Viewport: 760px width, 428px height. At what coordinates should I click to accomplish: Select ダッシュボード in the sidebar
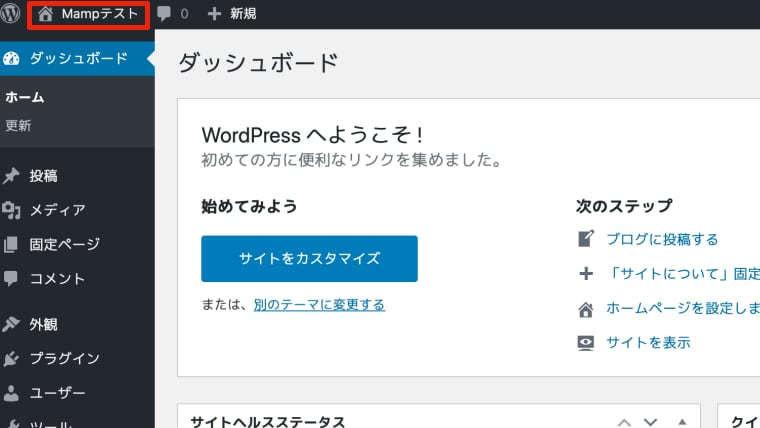click(78, 58)
